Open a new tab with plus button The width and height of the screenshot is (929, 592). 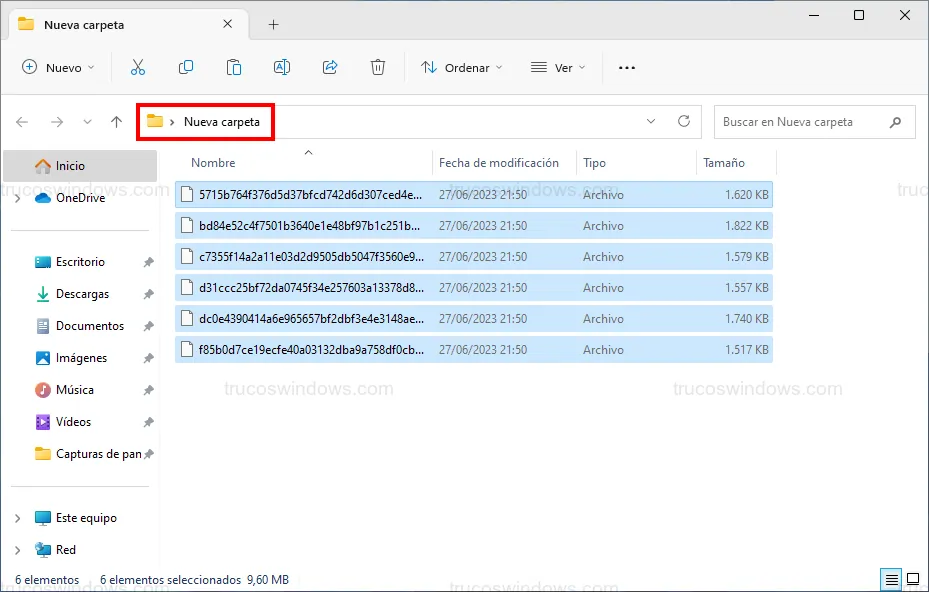(273, 25)
